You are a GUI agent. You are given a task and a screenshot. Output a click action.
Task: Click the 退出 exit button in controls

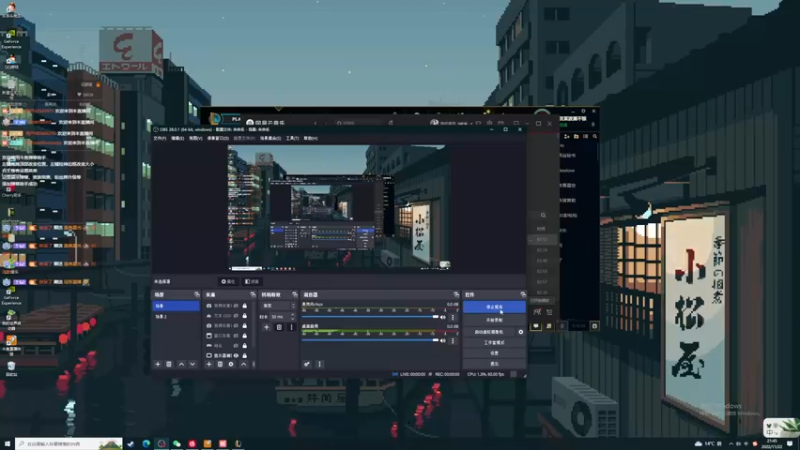point(494,364)
